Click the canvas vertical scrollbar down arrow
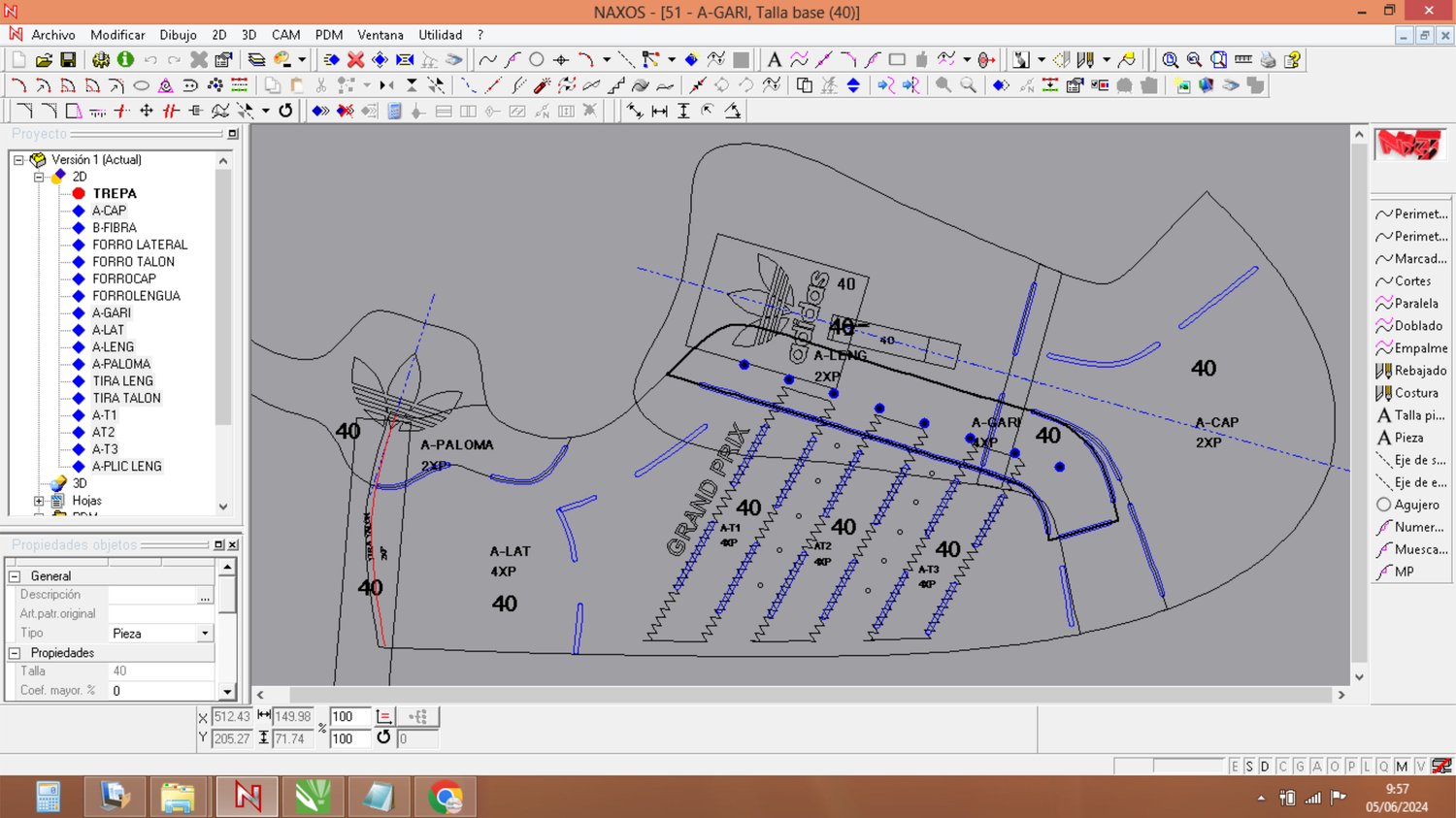 pos(1360,677)
